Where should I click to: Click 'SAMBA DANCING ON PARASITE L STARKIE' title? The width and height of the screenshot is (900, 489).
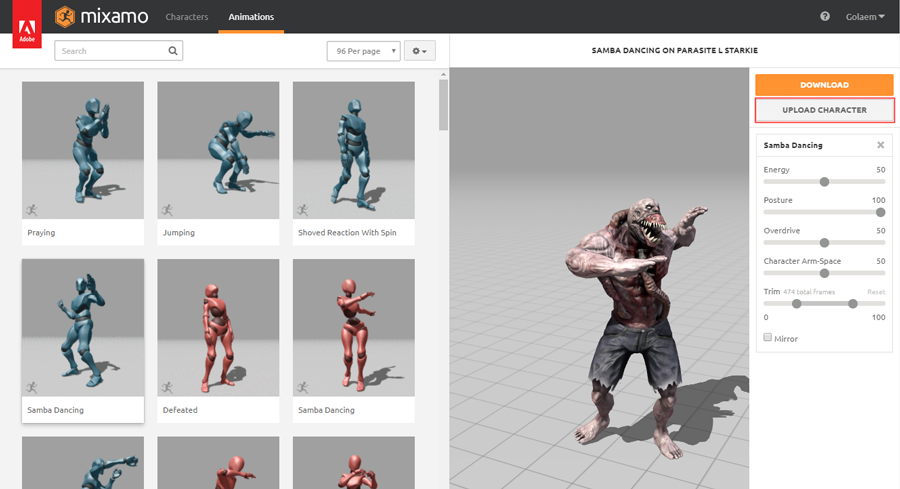(x=674, y=51)
